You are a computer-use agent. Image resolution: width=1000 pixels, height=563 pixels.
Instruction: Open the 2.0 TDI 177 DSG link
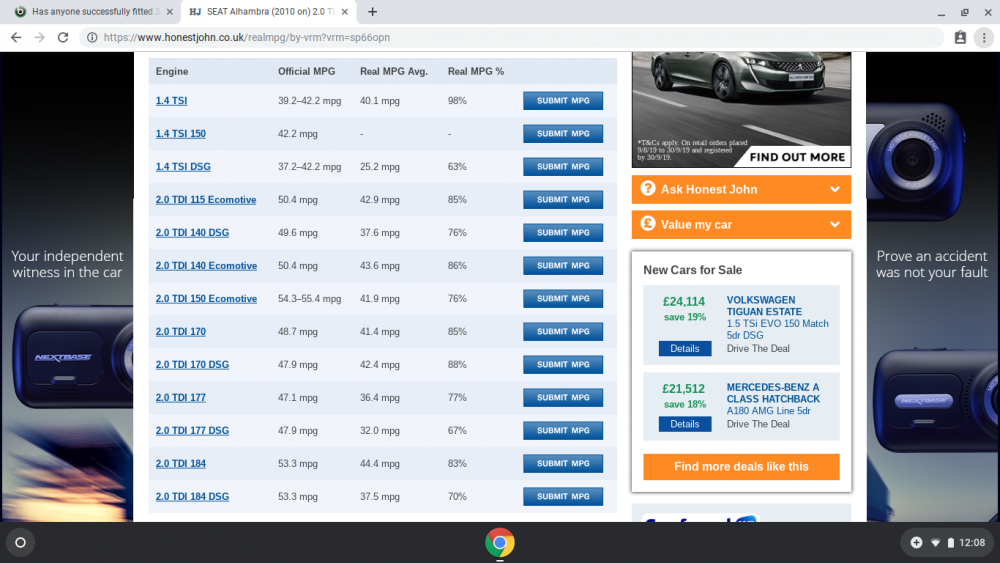(x=192, y=431)
